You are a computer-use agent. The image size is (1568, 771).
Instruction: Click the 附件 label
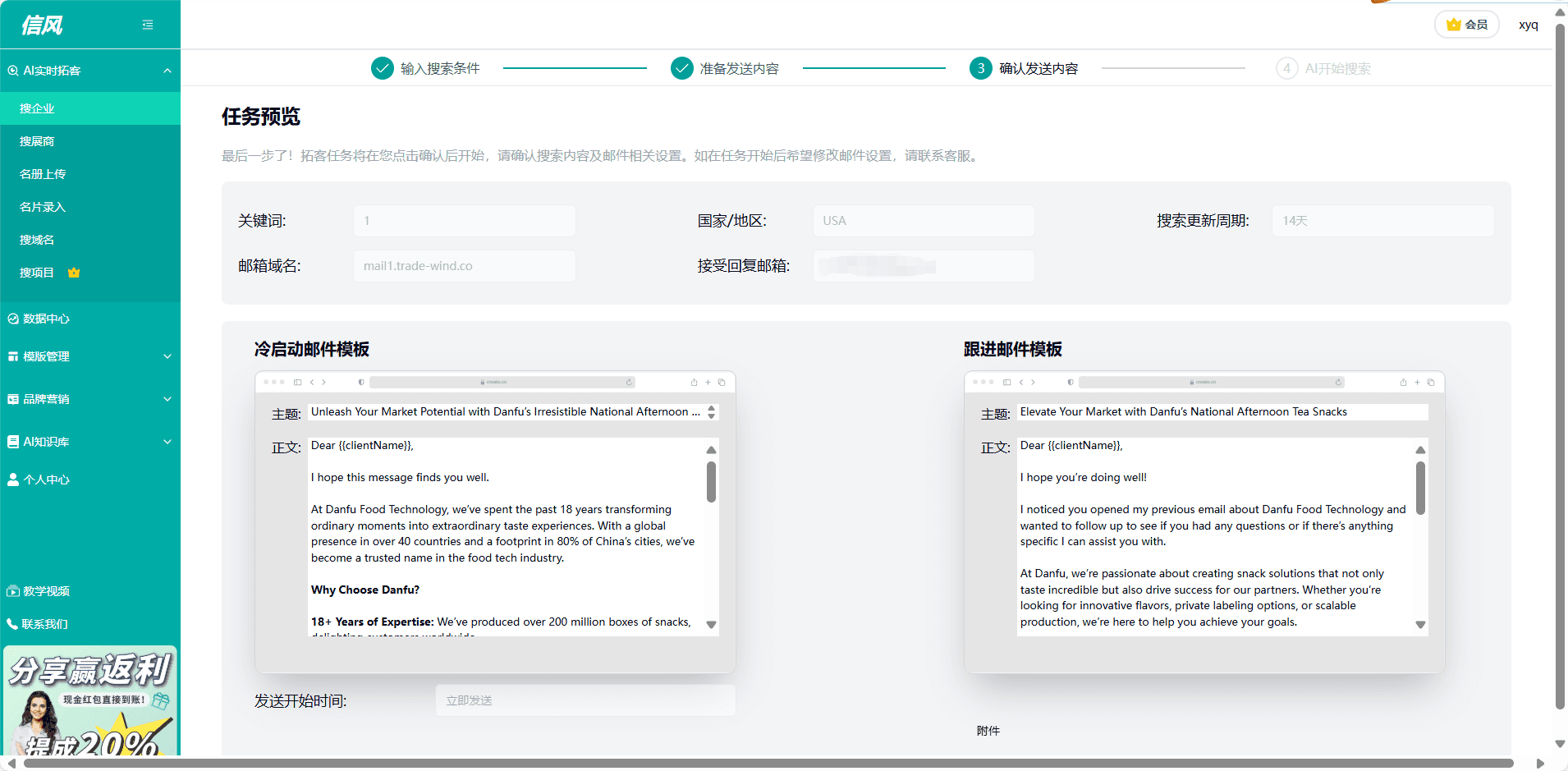[988, 731]
